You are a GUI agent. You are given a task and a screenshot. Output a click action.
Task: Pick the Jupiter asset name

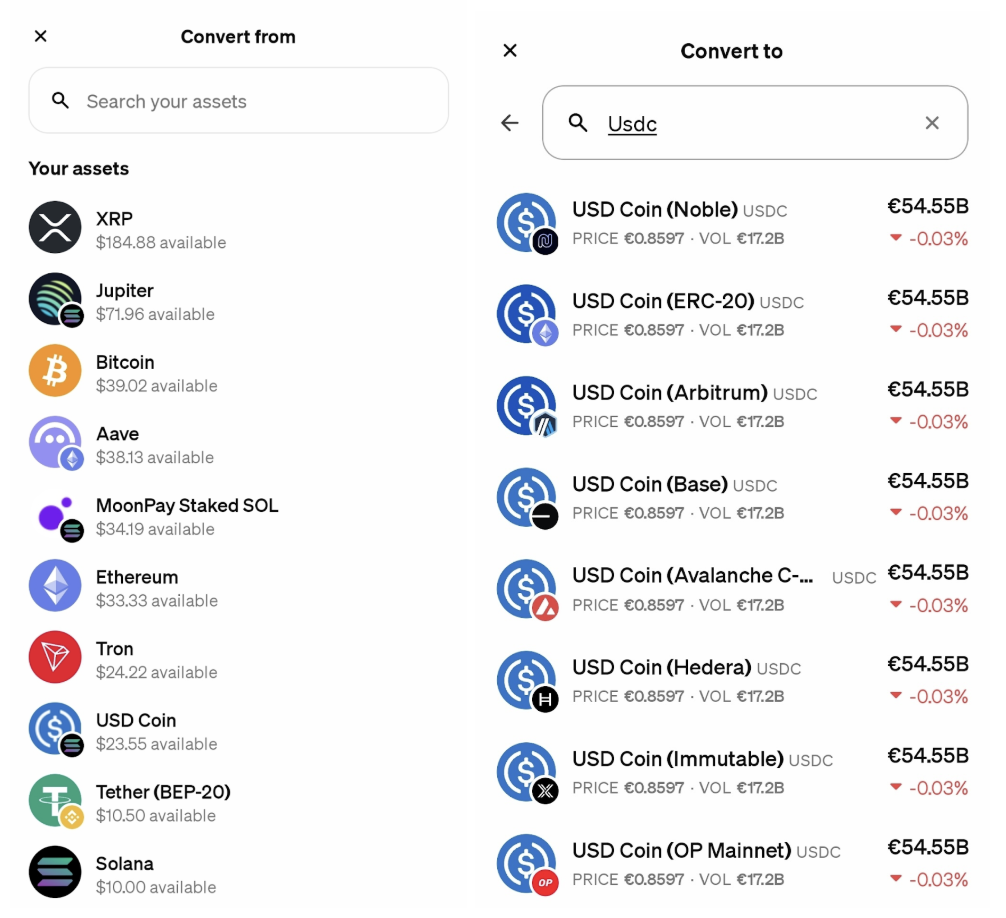click(124, 291)
